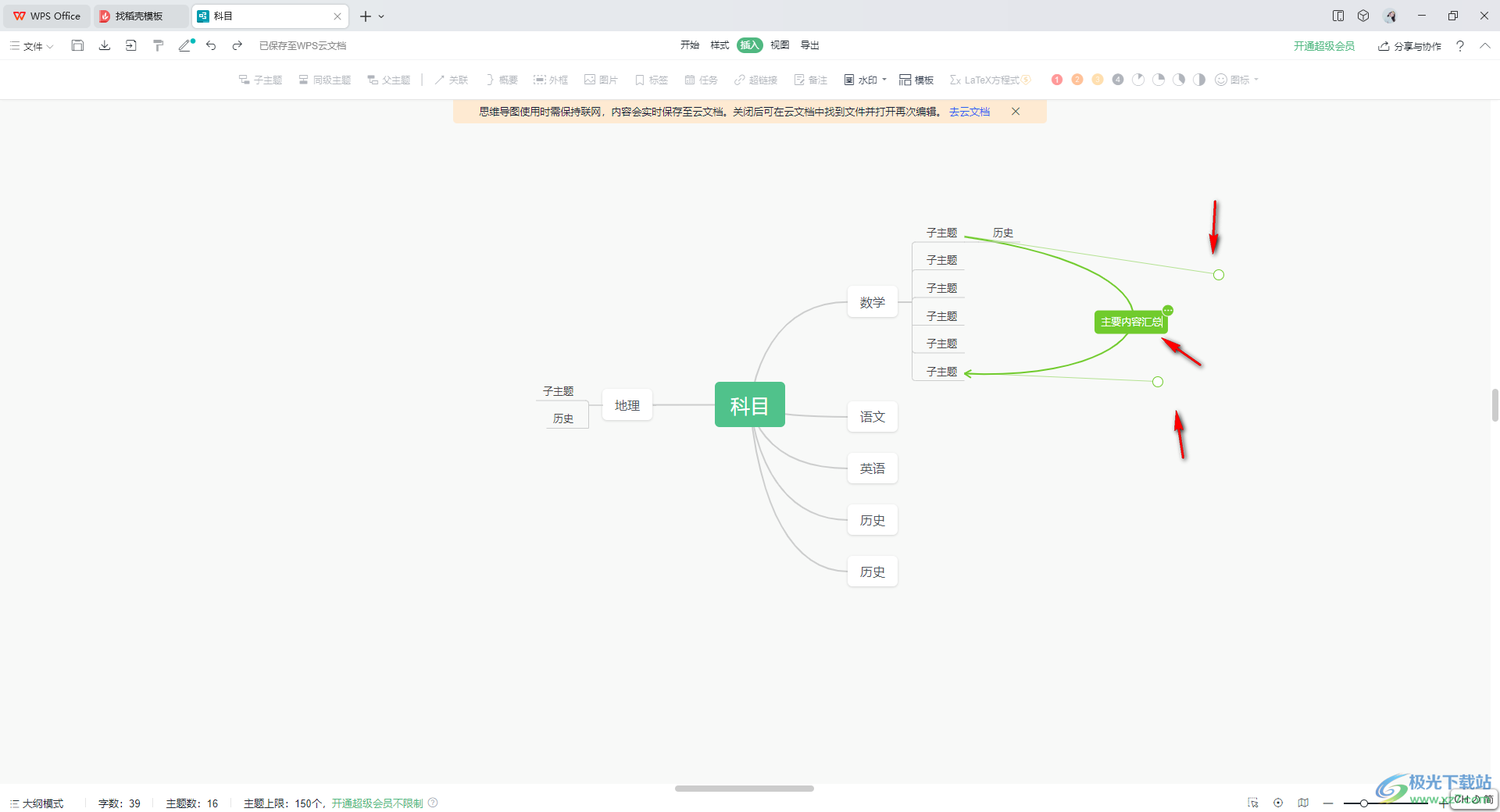
Task: Redo the last undone action
Action: click(x=237, y=46)
